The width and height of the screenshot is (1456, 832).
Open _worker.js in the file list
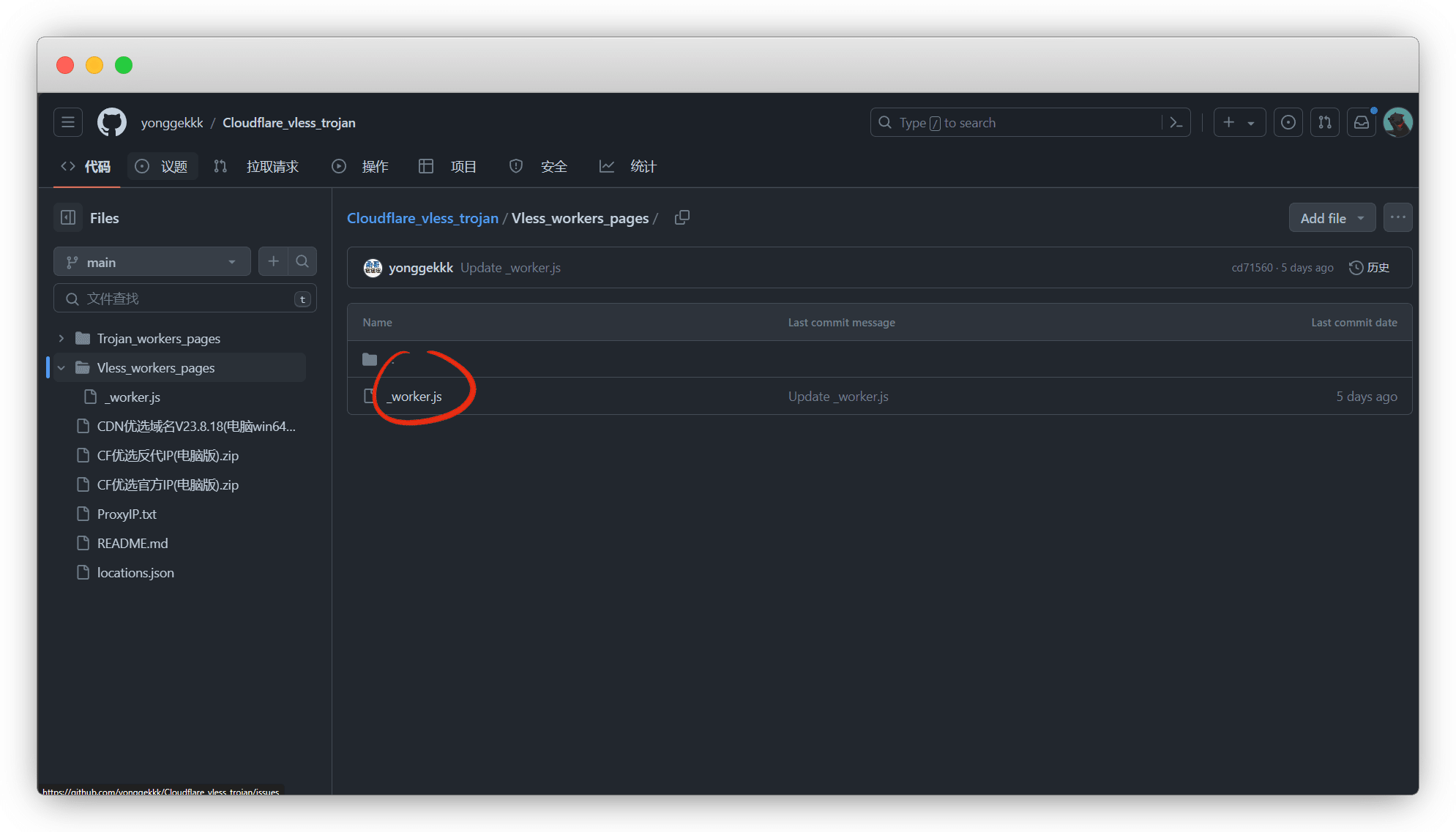coord(414,397)
